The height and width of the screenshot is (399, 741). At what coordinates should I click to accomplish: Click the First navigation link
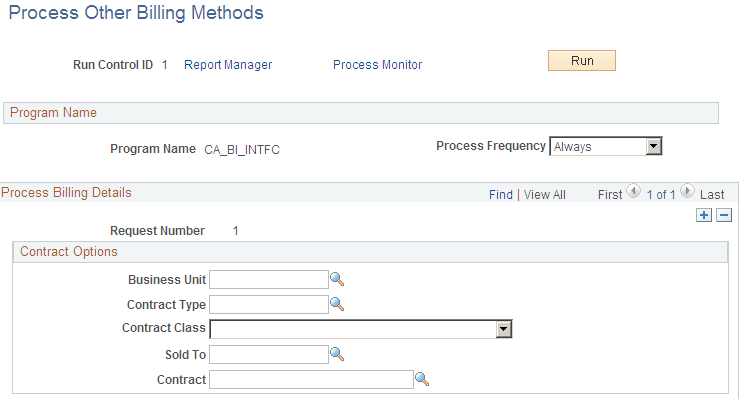[x=610, y=195]
